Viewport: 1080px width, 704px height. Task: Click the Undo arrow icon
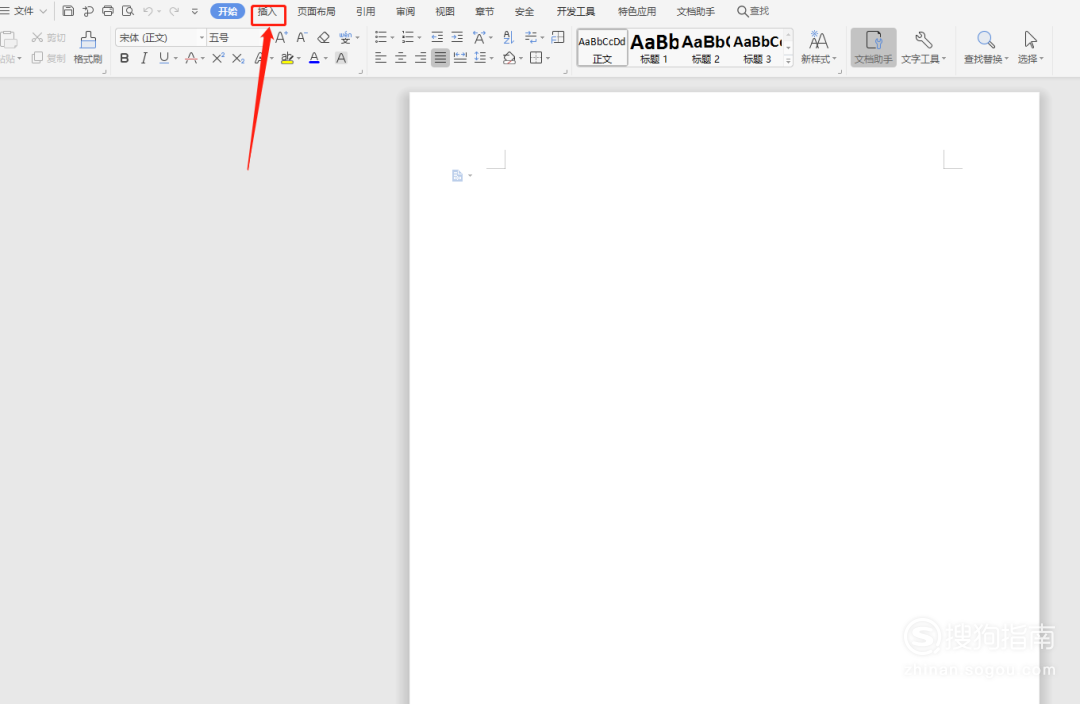[148, 11]
